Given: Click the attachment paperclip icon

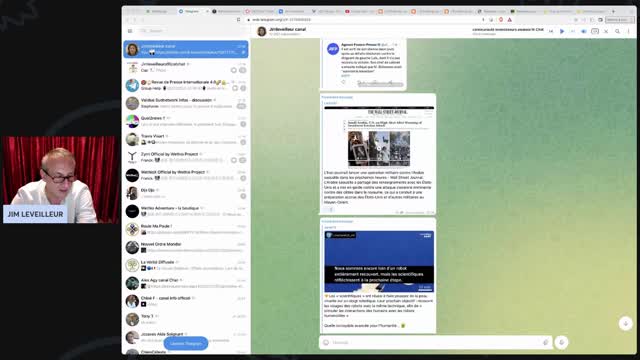Looking at the screenshot, I should (x=546, y=342).
